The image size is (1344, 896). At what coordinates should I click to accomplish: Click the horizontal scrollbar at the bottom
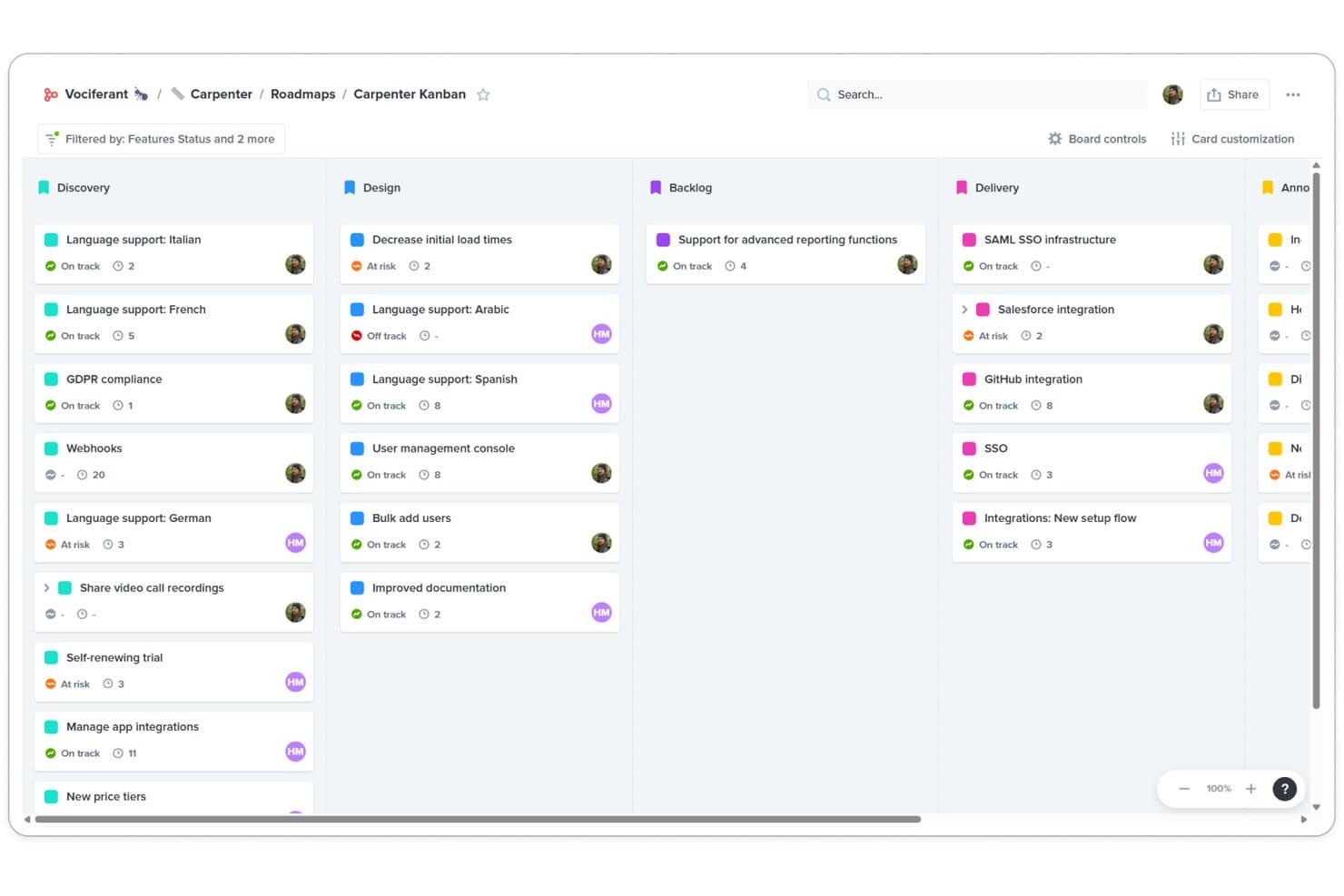pyautogui.click(x=478, y=819)
